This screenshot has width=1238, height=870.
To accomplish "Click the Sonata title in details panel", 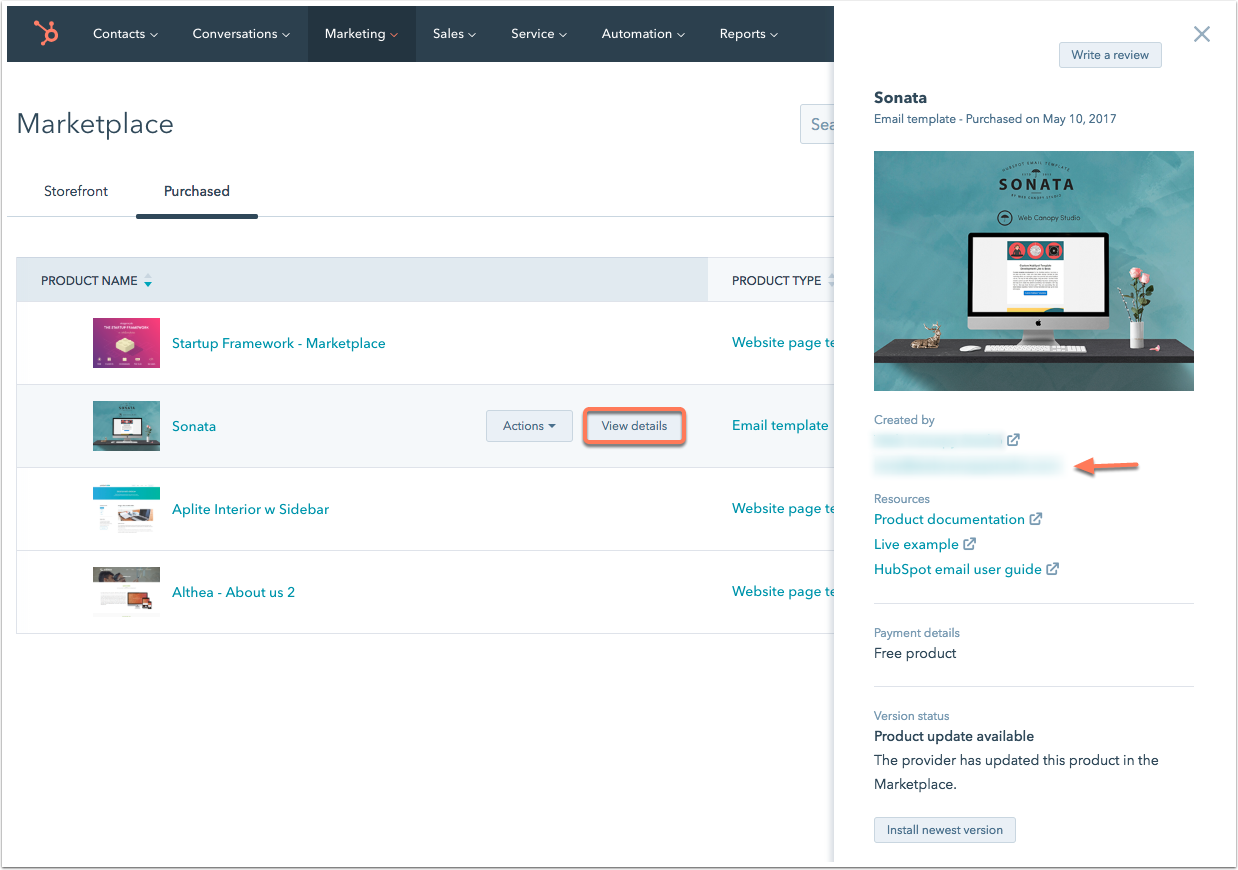I will tap(900, 98).
